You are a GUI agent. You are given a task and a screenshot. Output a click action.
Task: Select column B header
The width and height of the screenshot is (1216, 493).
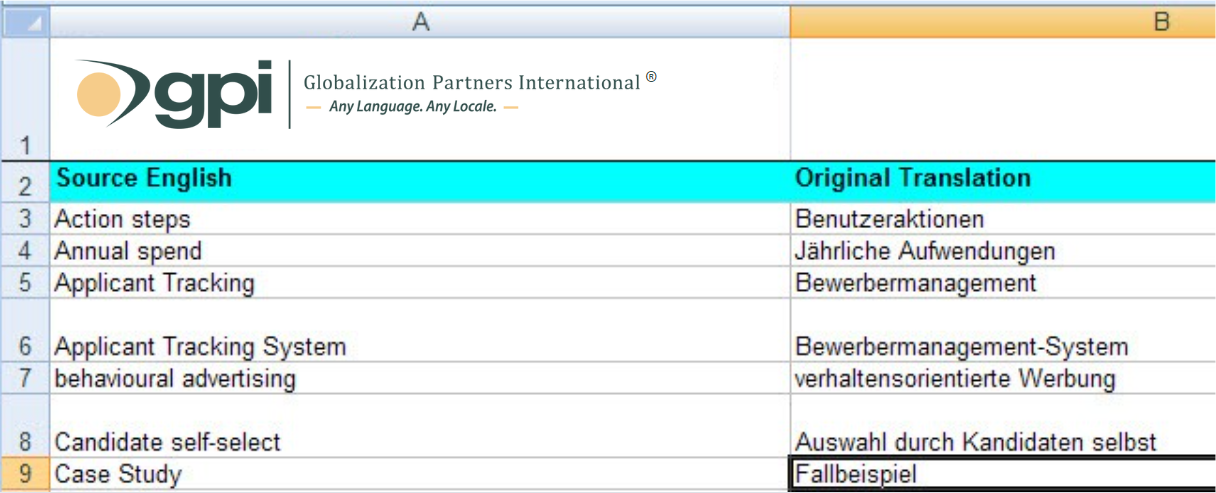(1002, 22)
